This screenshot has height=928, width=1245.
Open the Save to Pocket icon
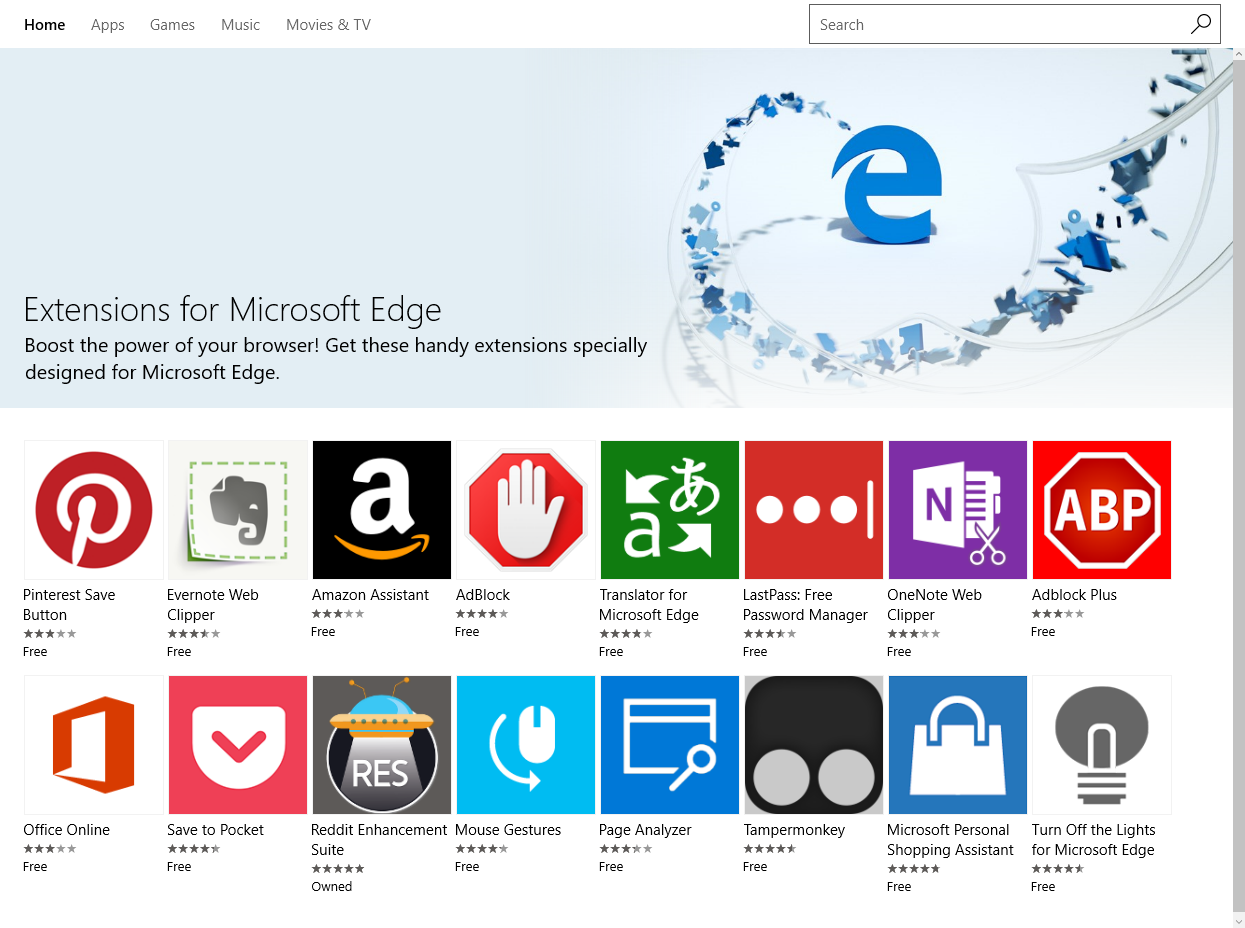(x=238, y=745)
